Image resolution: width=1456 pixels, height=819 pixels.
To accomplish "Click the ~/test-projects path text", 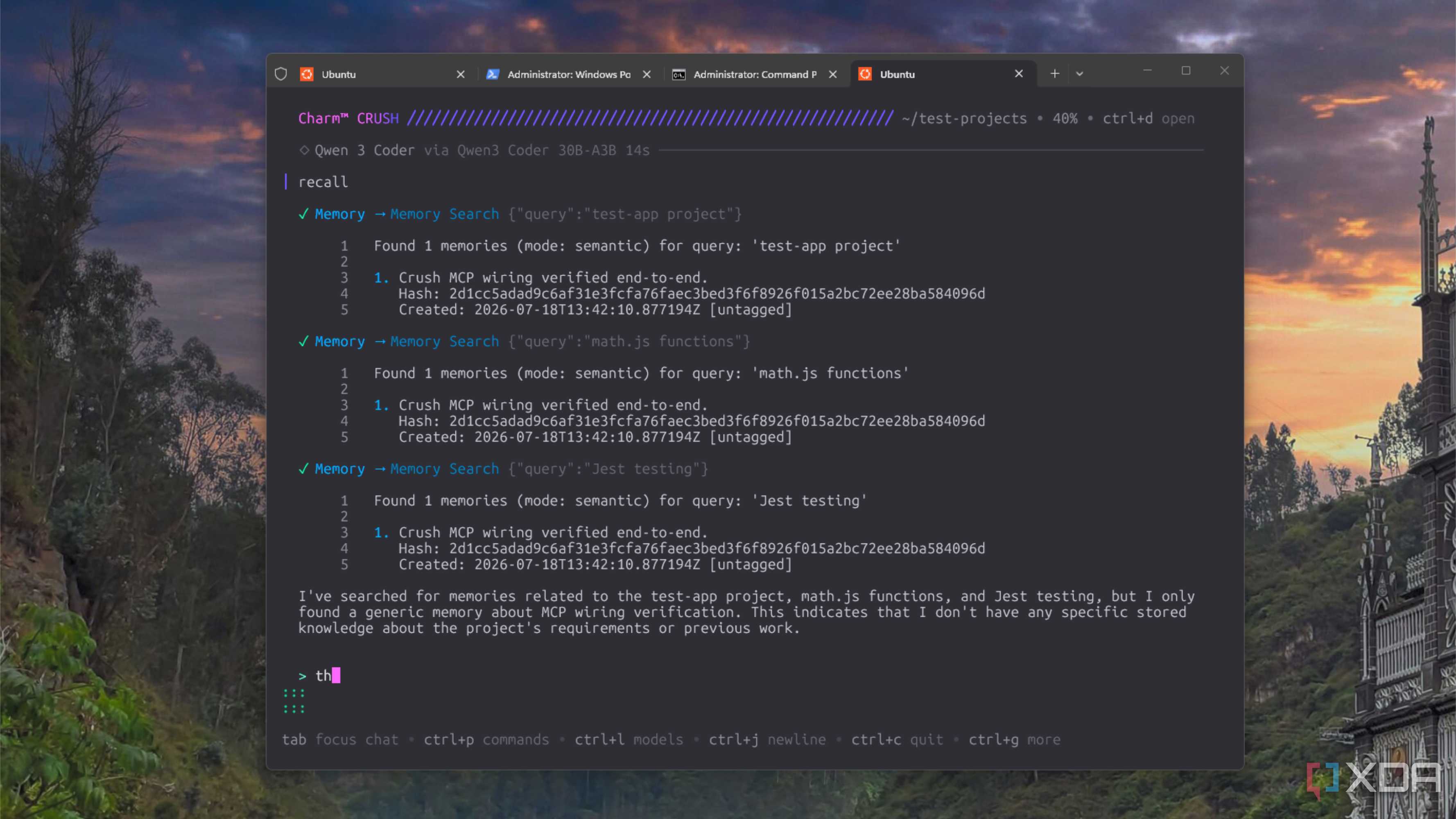I will click(964, 119).
